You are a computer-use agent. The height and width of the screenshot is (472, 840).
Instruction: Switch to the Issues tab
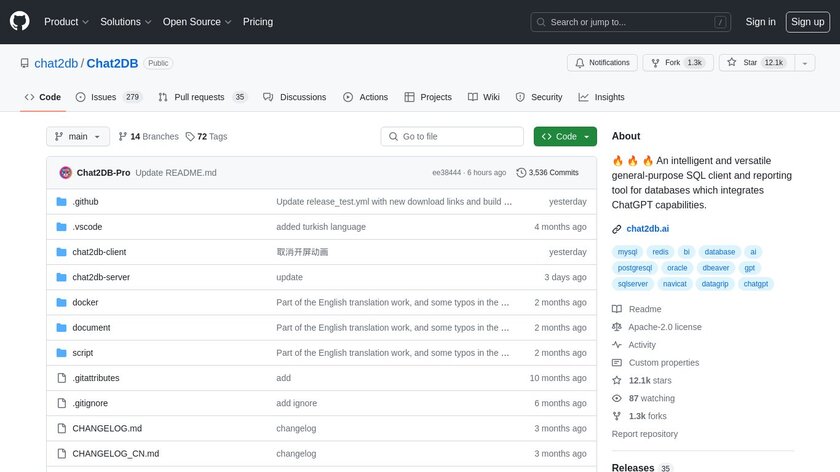103,97
